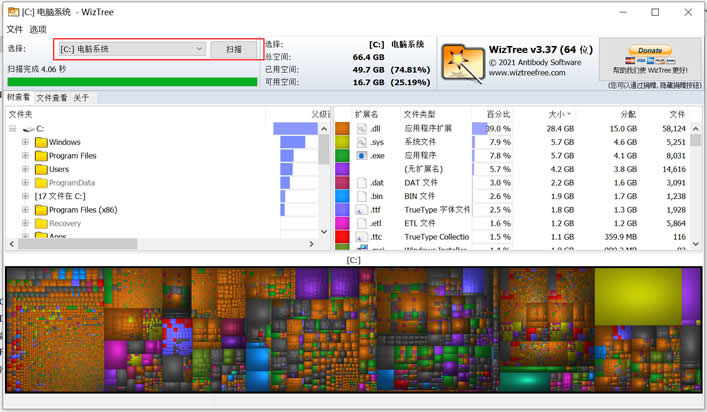
Task: Click the purple no-extension color swatch
Action: [342, 169]
